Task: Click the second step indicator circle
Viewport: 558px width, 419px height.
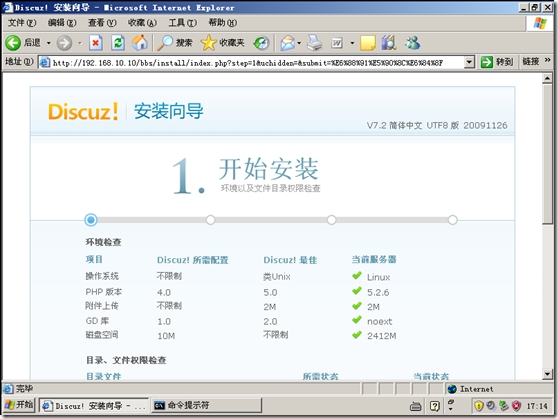Action: [211, 220]
